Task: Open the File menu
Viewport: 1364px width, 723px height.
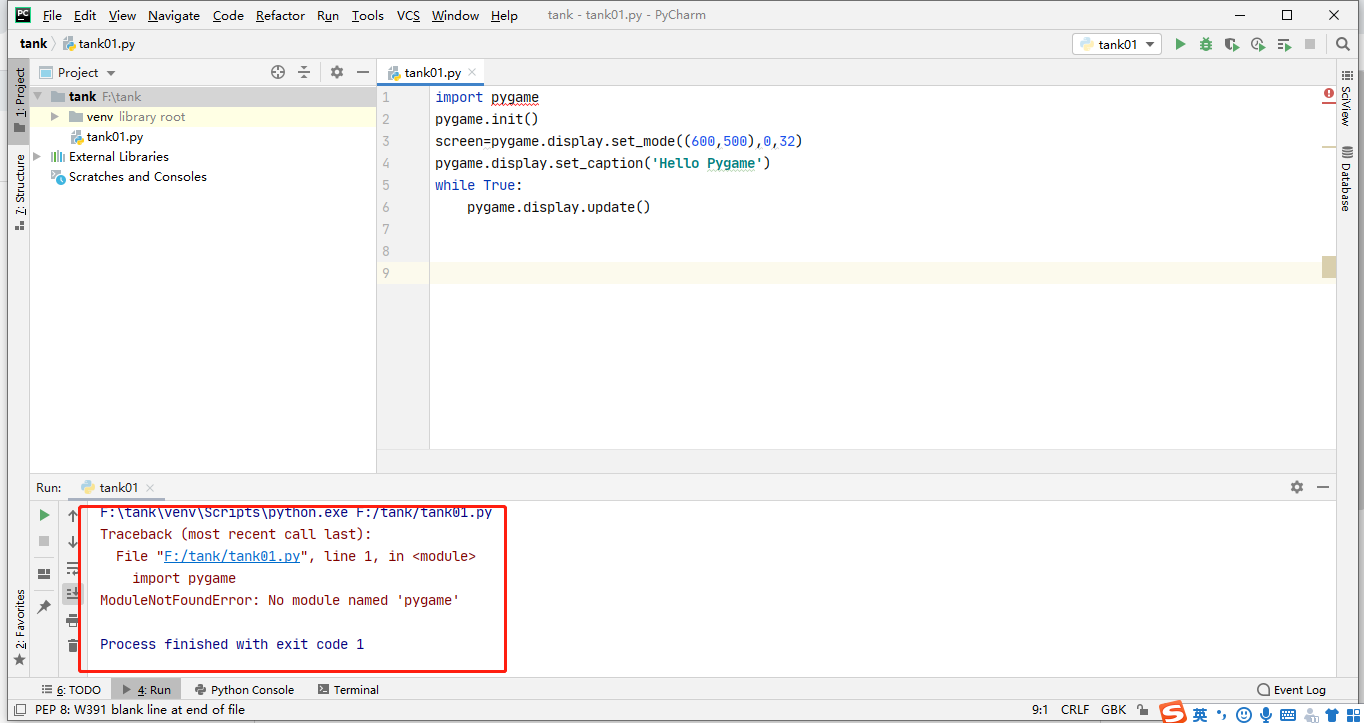Action: (52, 15)
